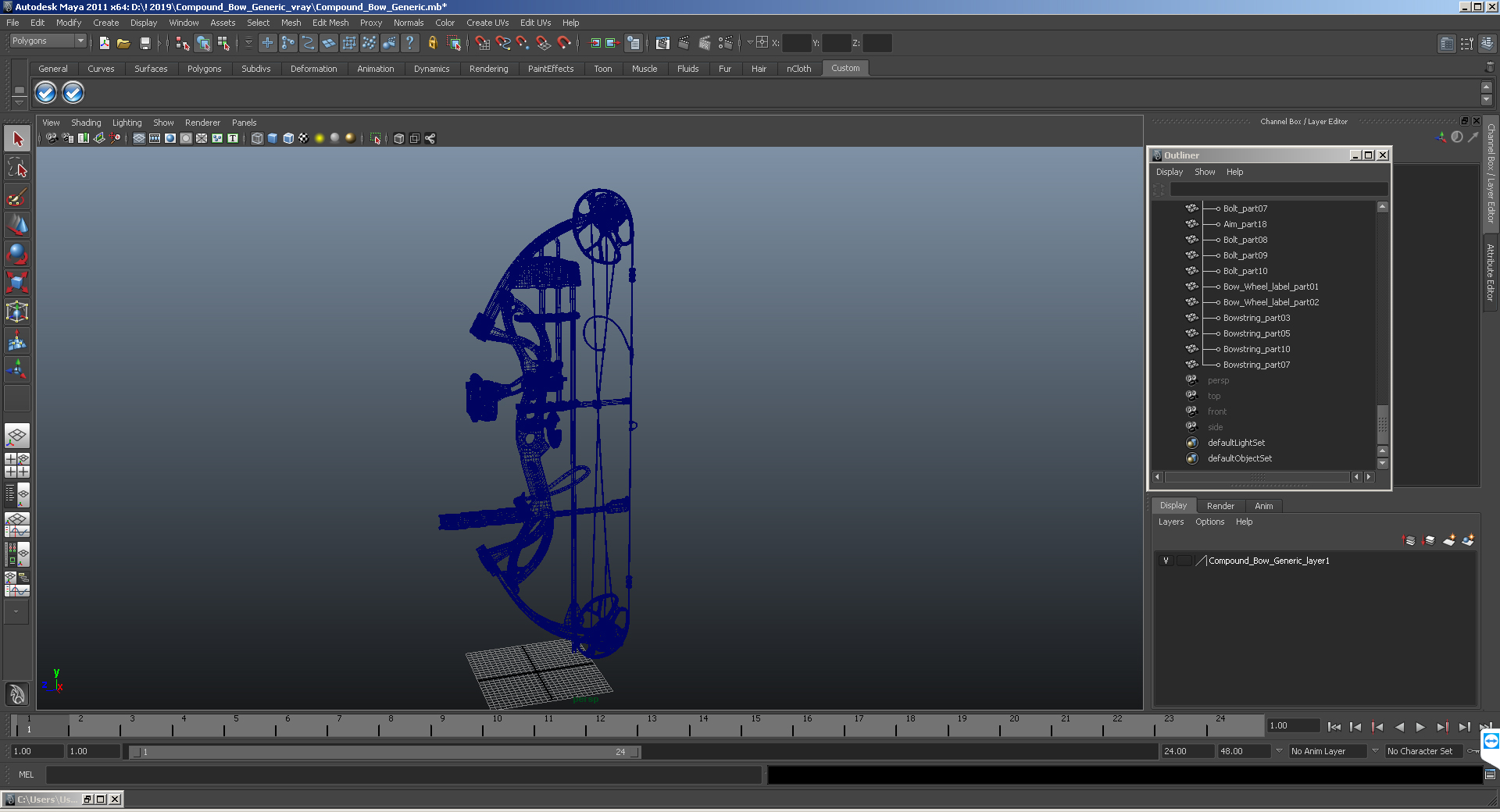Toggle Snap to curves magnet

pos(503,43)
